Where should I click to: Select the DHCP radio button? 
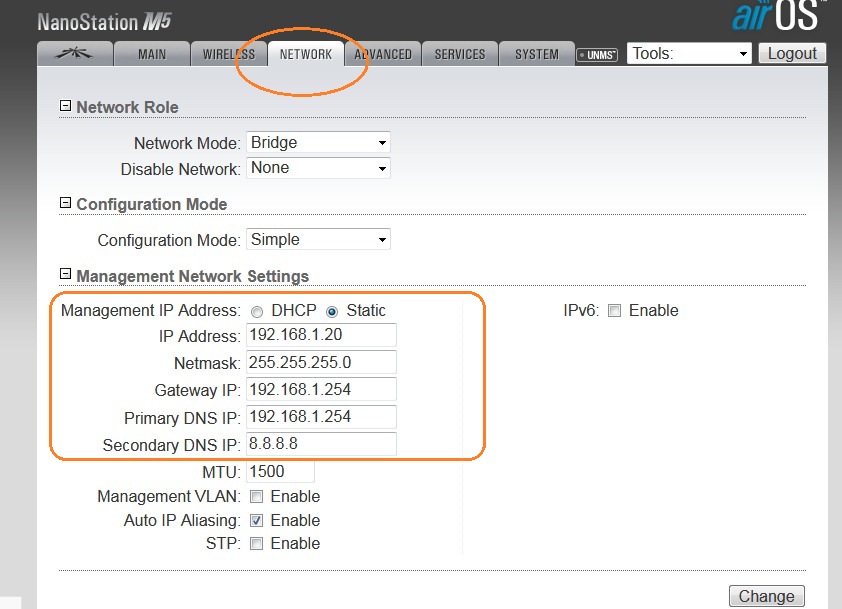tap(257, 311)
